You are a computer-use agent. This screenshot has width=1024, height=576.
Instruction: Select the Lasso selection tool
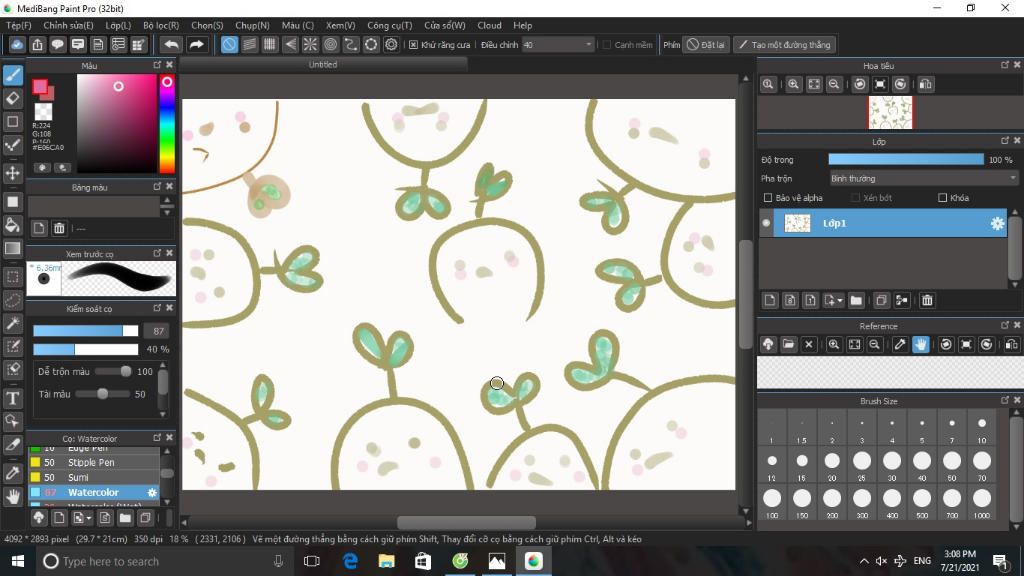(x=12, y=300)
